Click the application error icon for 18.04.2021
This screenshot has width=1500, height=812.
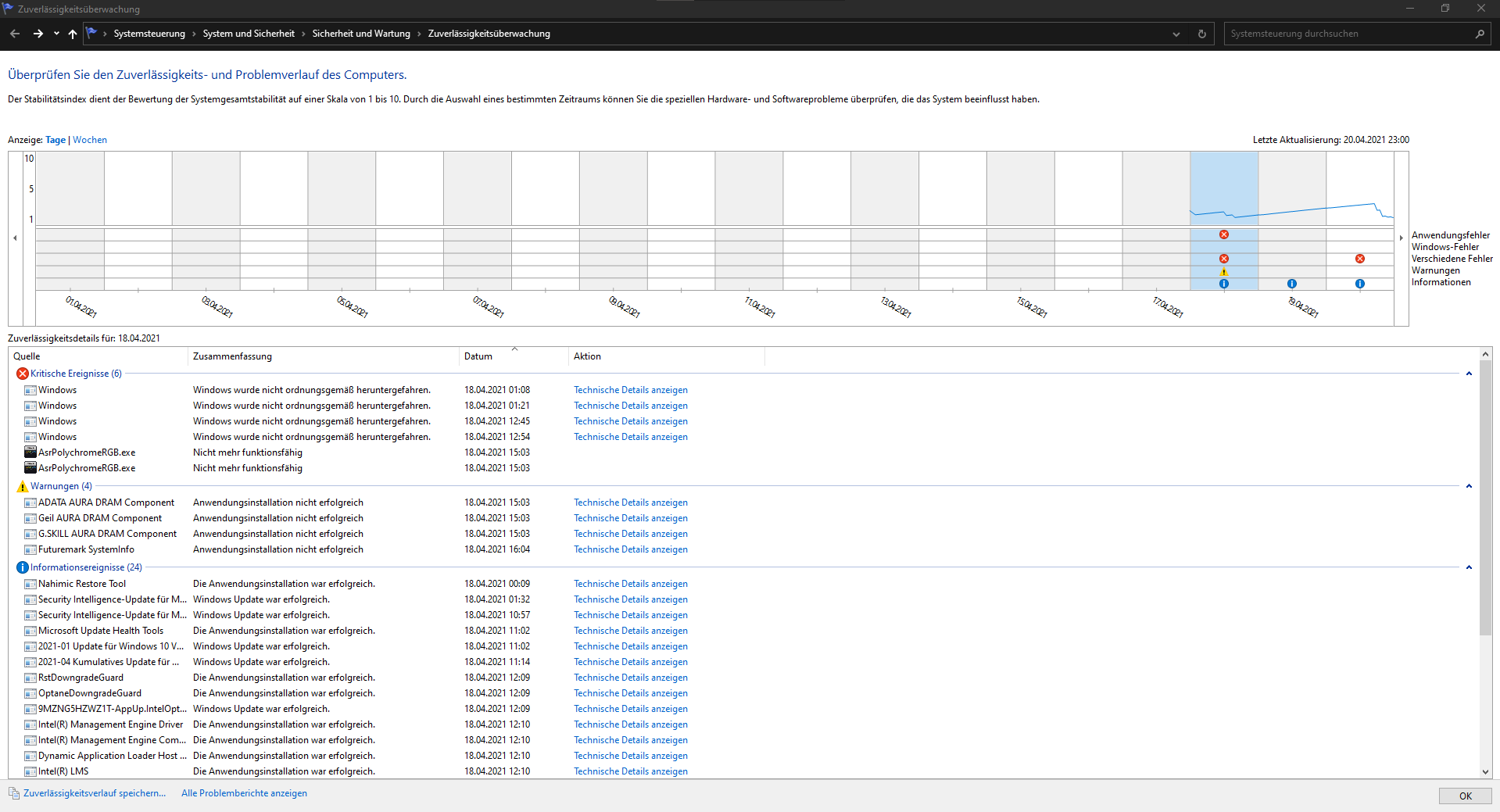[x=1224, y=234]
